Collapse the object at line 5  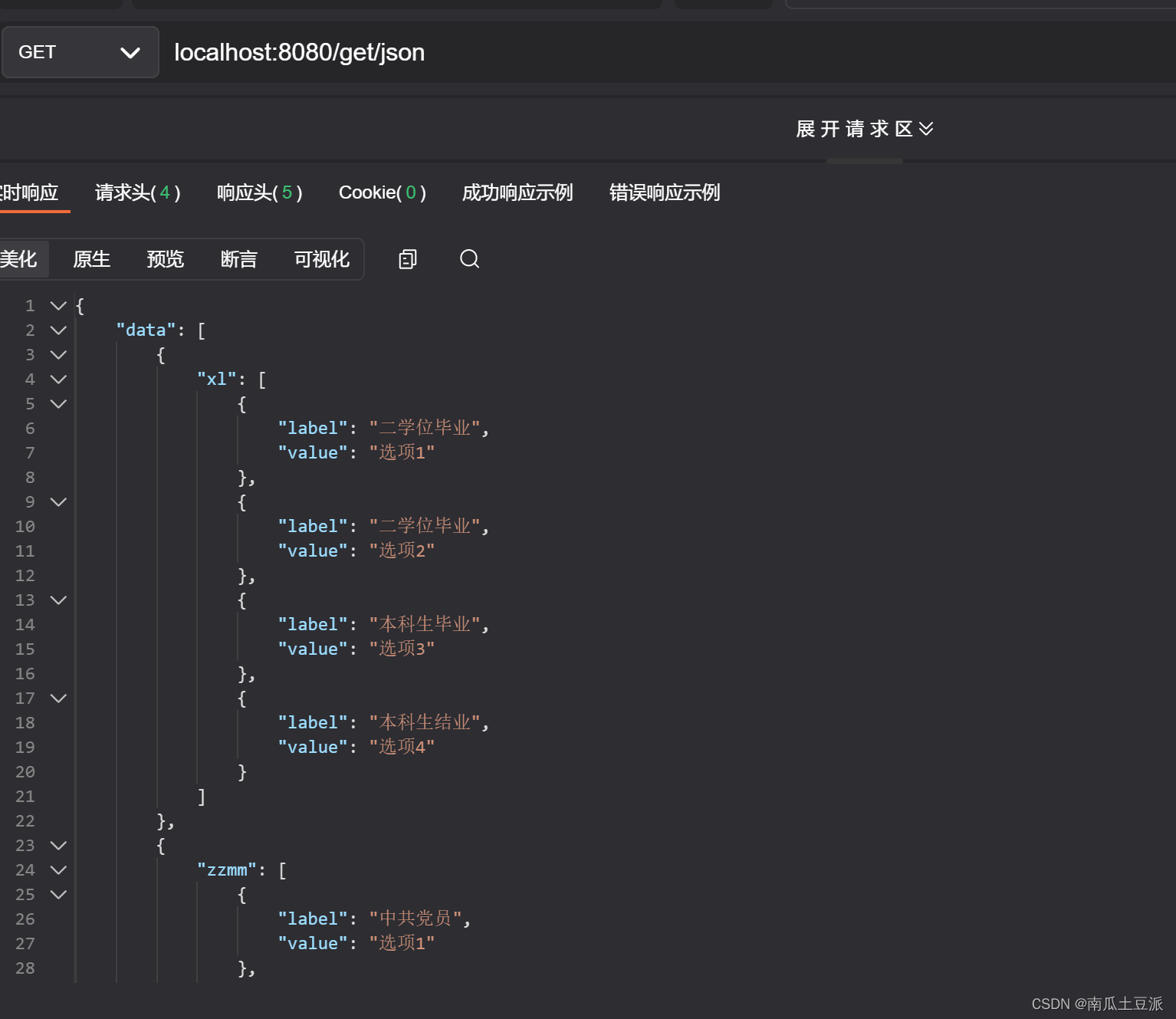(58, 404)
